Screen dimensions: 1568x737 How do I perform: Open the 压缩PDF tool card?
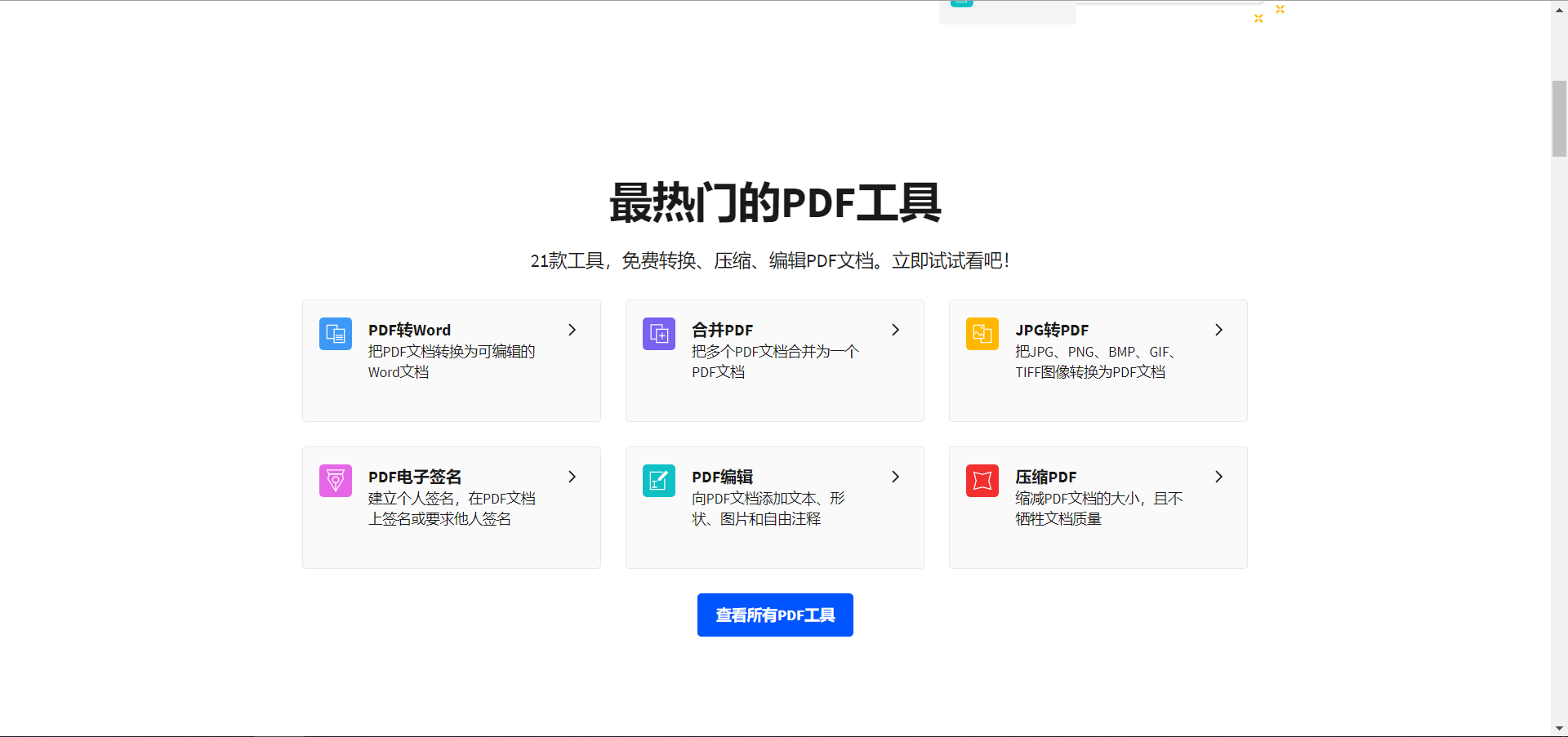point(1098,507)
